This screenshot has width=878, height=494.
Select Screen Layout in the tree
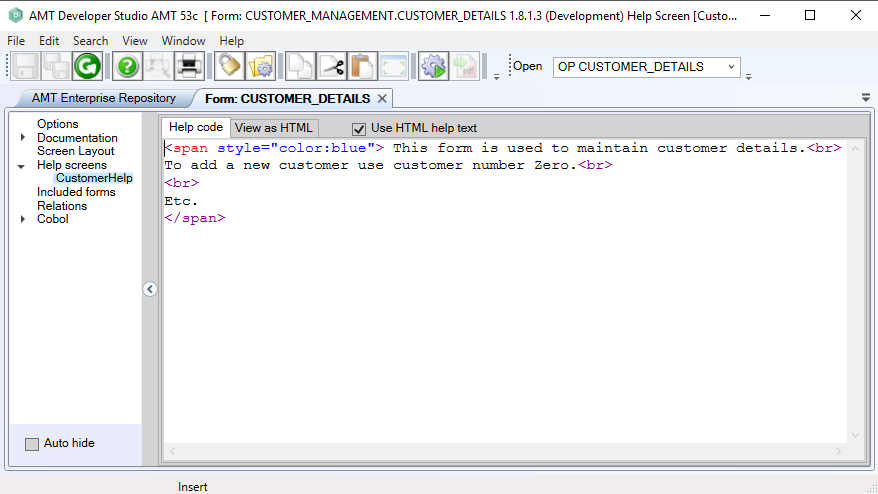pos(76,151)
